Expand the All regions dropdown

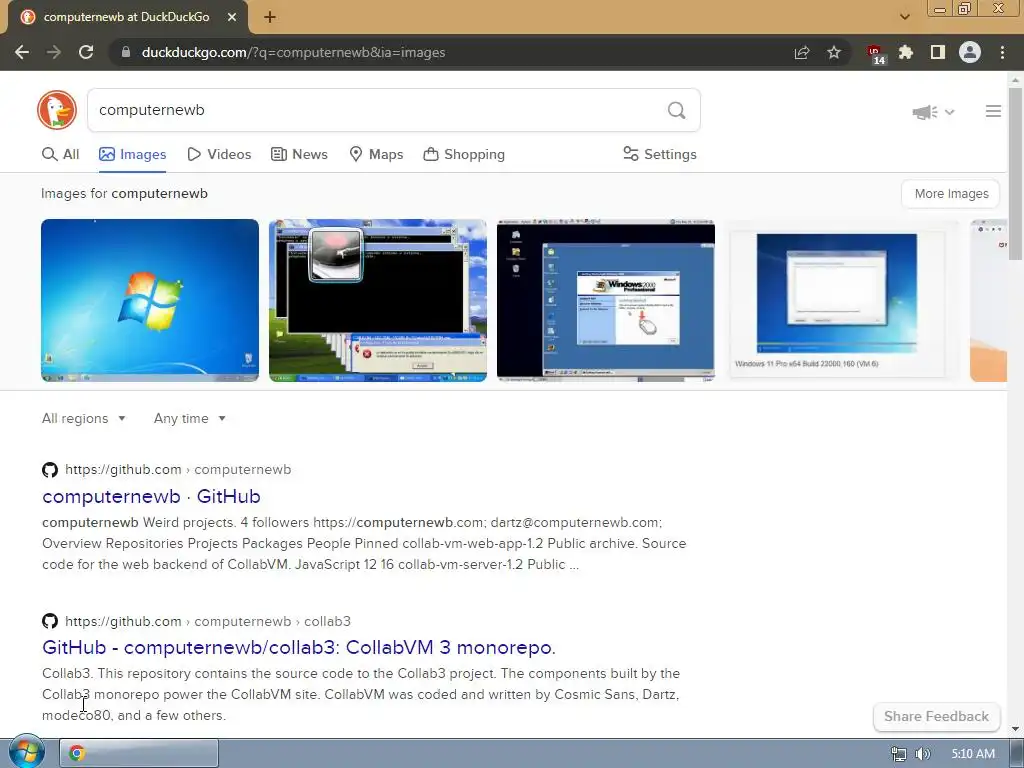[x=84, y=419]
